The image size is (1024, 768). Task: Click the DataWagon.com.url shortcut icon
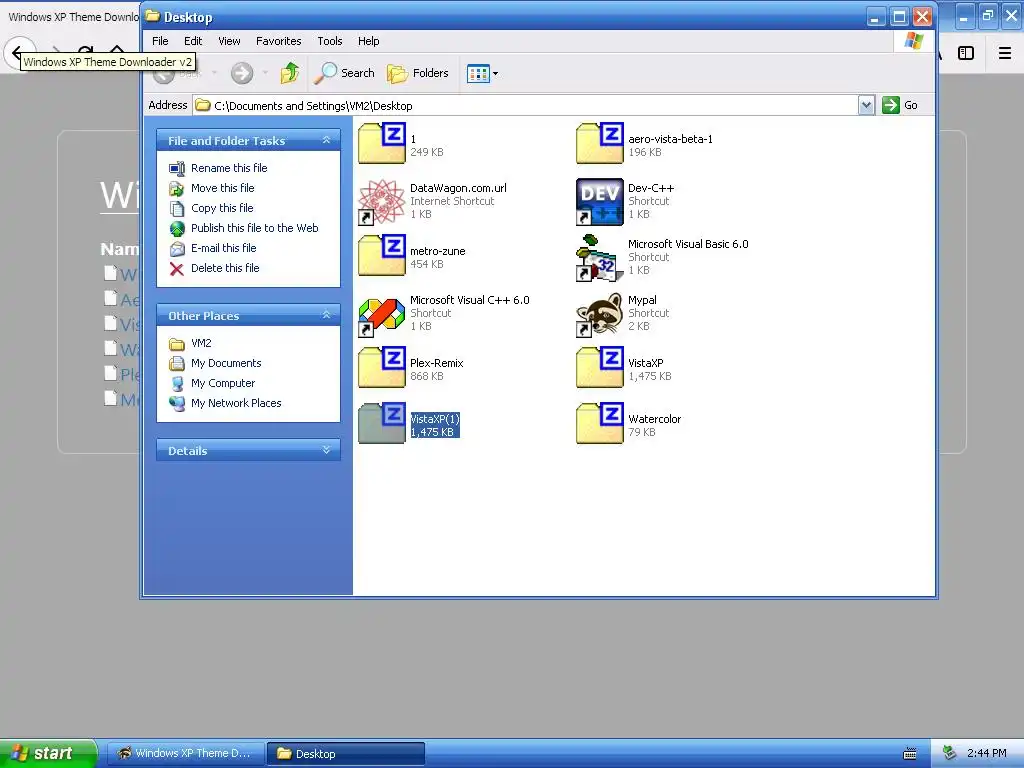382,201
